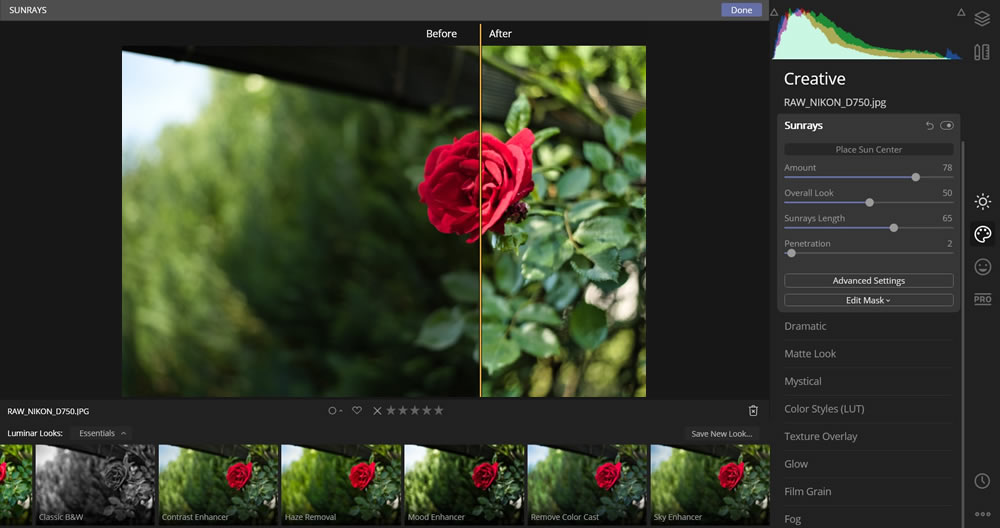Open the Edit Mask dropdown

coord(869,300)
